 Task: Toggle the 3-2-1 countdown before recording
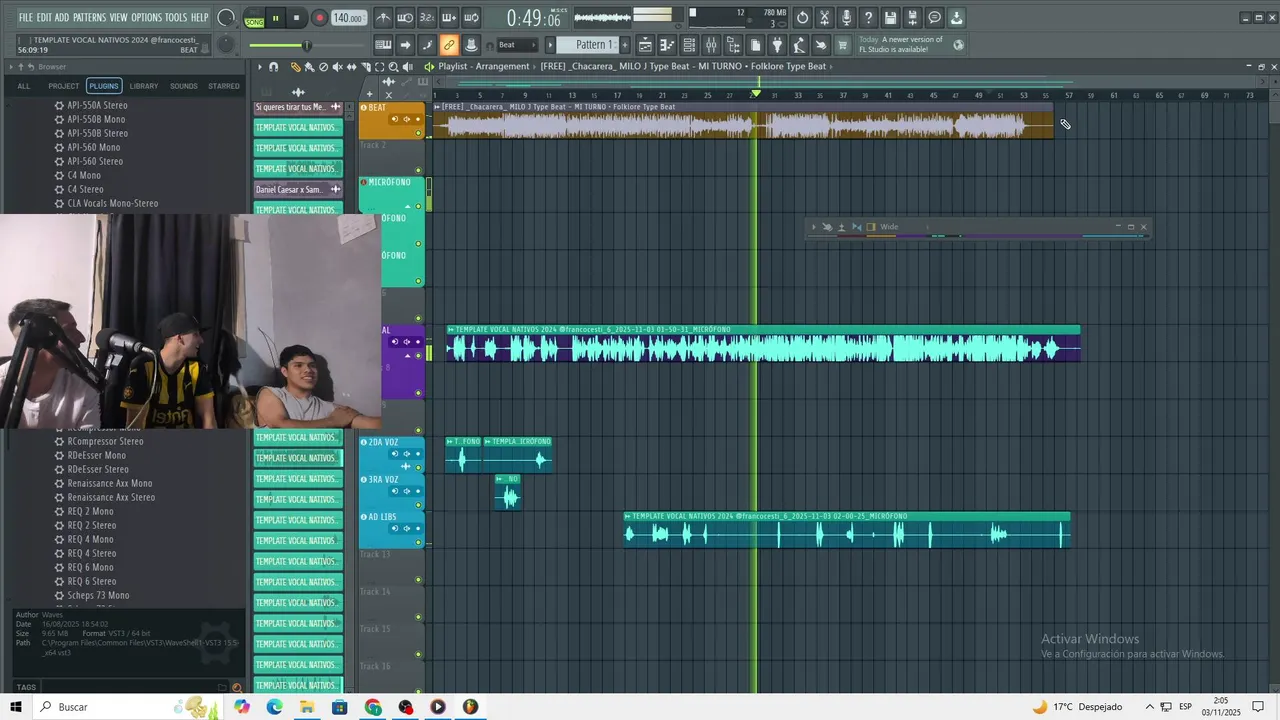pos(427,18)
